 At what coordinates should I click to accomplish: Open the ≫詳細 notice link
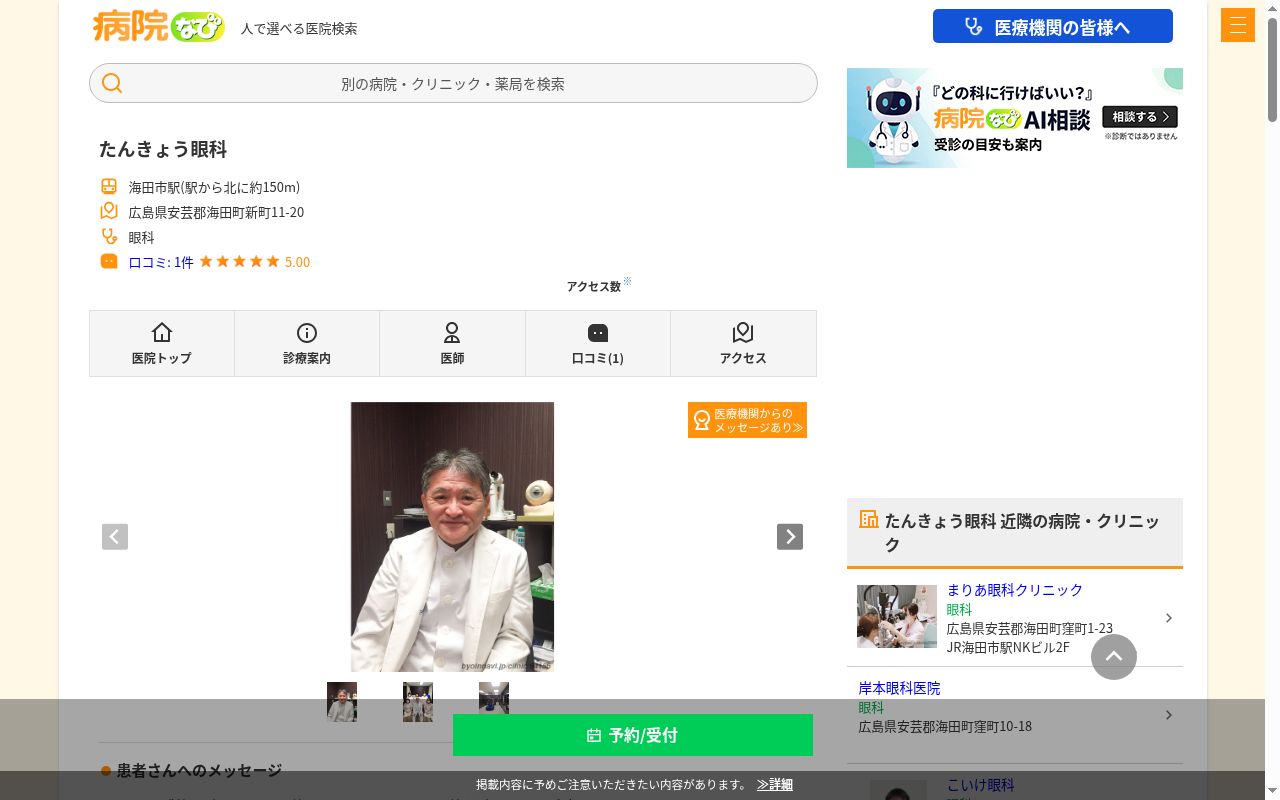tap(775, 785)
